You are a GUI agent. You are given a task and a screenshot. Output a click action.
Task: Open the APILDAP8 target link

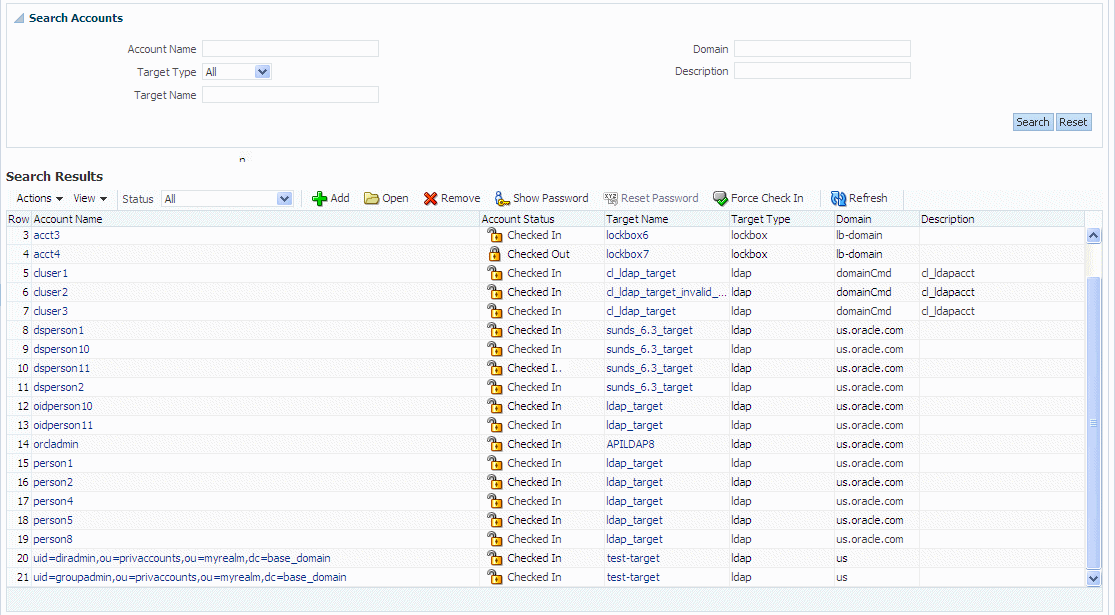click(x=630, y=444)
